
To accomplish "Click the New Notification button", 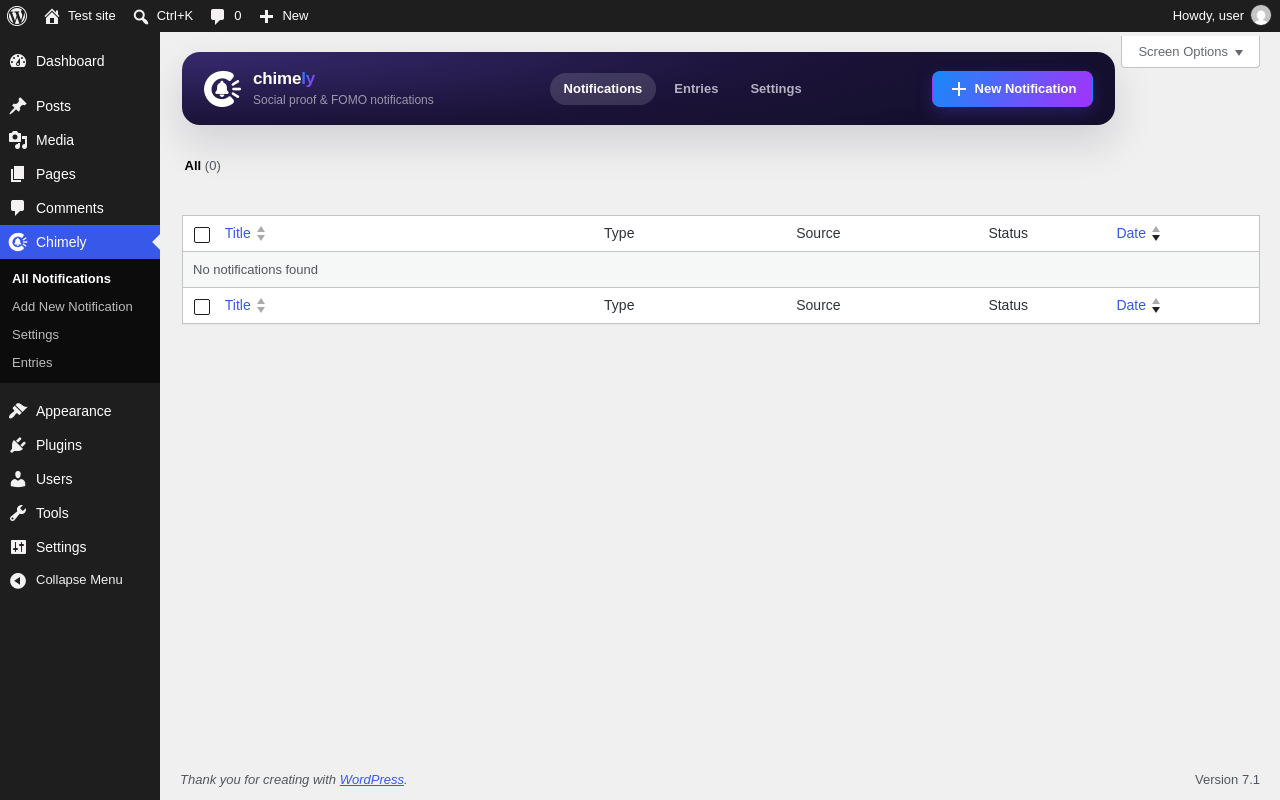I will coord(1012,89).
